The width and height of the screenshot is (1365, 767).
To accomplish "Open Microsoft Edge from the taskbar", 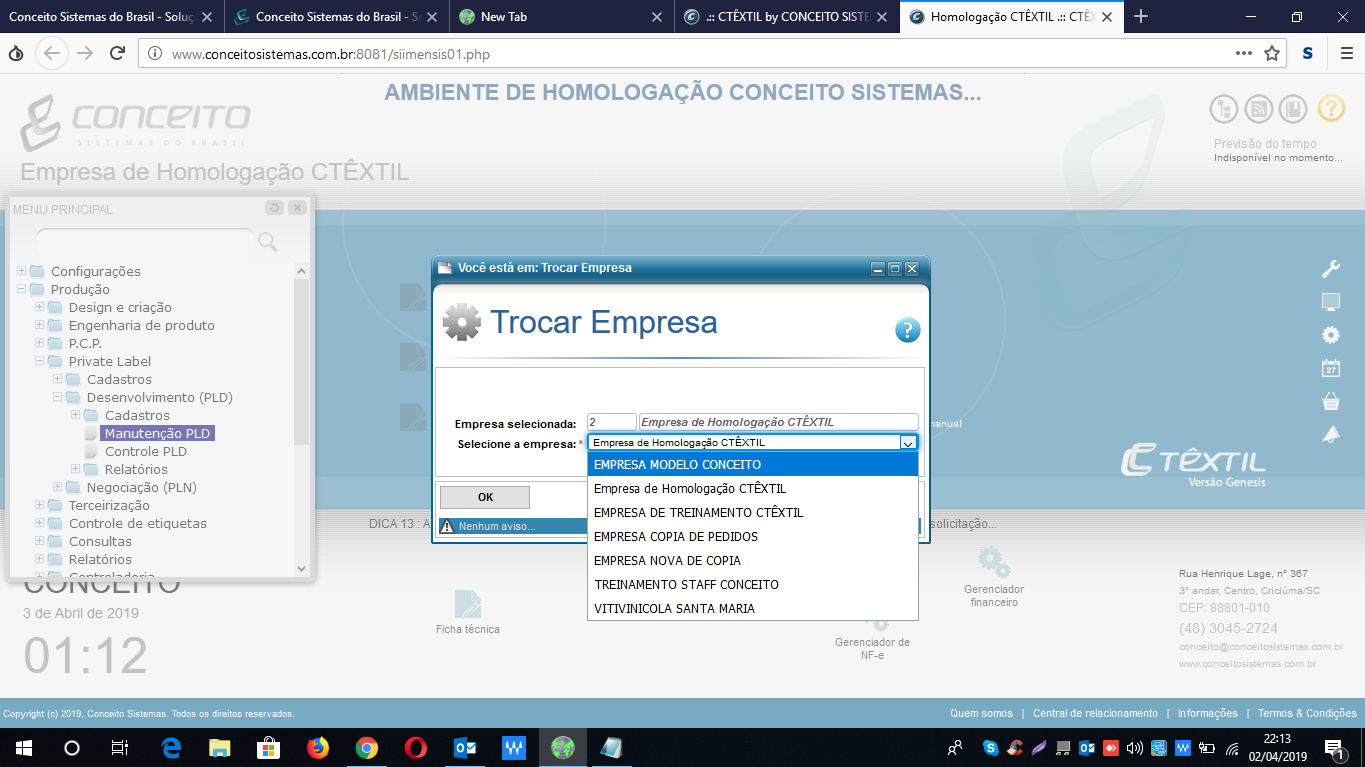I will 171,747.
